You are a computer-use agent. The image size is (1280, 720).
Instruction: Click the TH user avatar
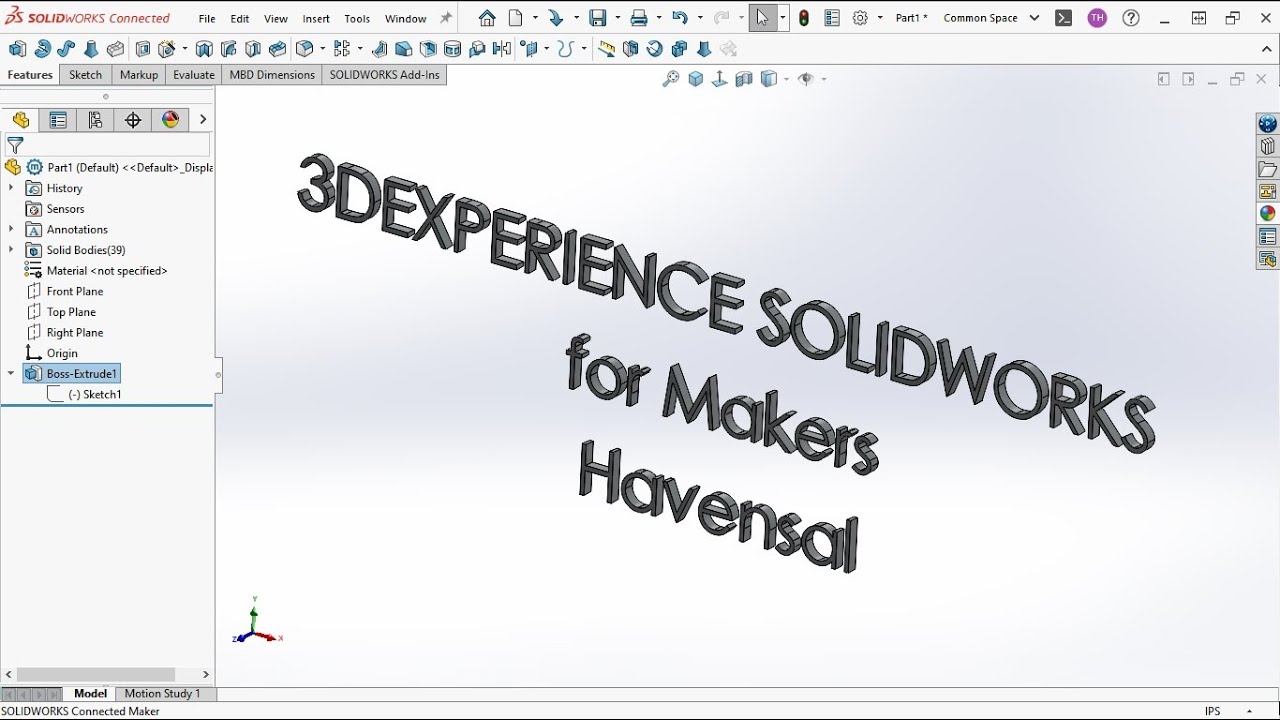click(1097, 18)
